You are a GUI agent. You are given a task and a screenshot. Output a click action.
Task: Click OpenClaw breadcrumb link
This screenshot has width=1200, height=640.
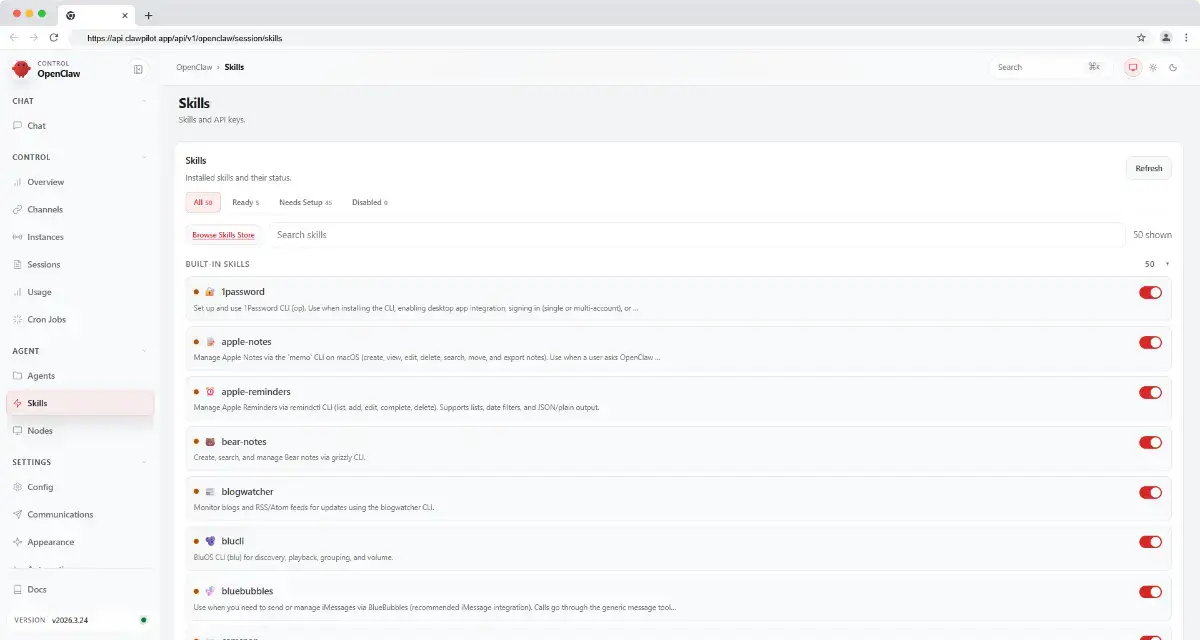point(193,67)
